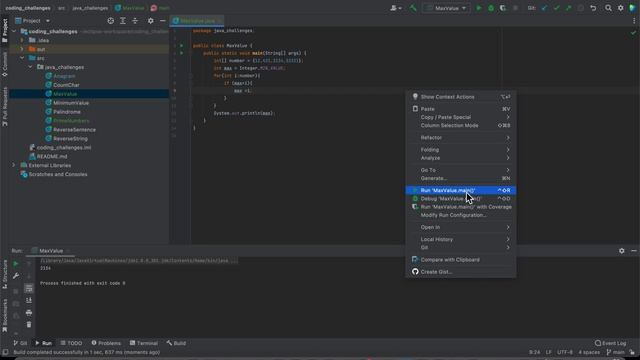Expand the .idea folder

click(22, 40)
